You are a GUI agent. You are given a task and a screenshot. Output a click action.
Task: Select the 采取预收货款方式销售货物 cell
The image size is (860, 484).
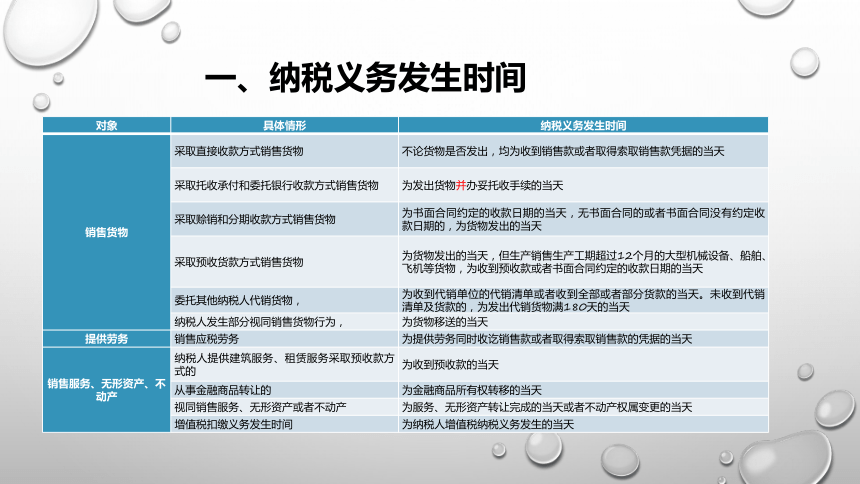[x=284, y=262]
